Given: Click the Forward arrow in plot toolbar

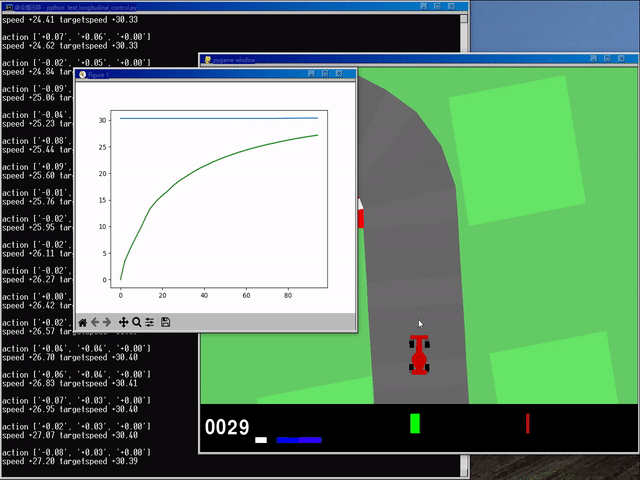Looking at the screenshot, I should [108, 322].
